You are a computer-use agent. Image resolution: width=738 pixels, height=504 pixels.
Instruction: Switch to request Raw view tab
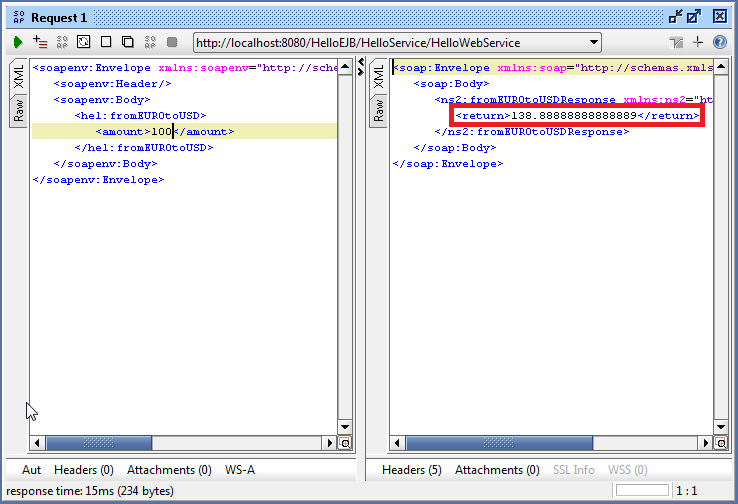tap(19, 110)
